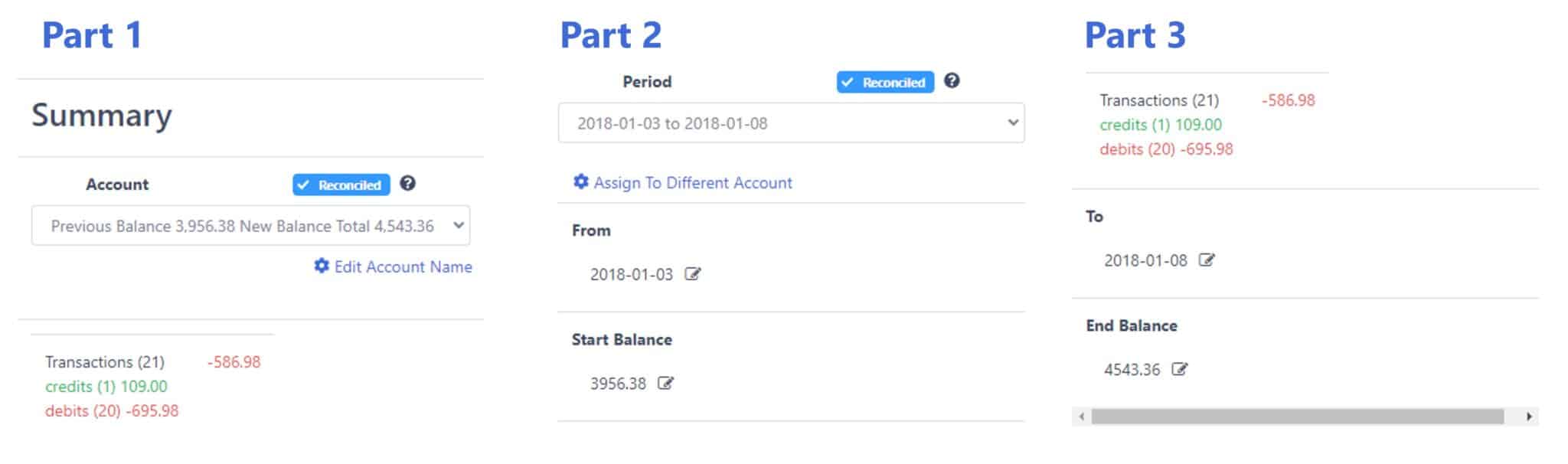Click Assign To Different Account link
This screenshot has height=464, width=1568.
click(x=693, y=183)
